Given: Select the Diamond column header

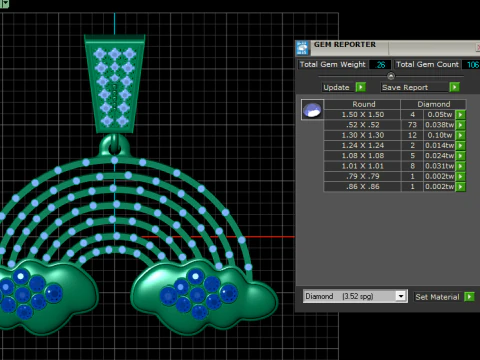Looking at the screenshot, I should tap(433, 104).
